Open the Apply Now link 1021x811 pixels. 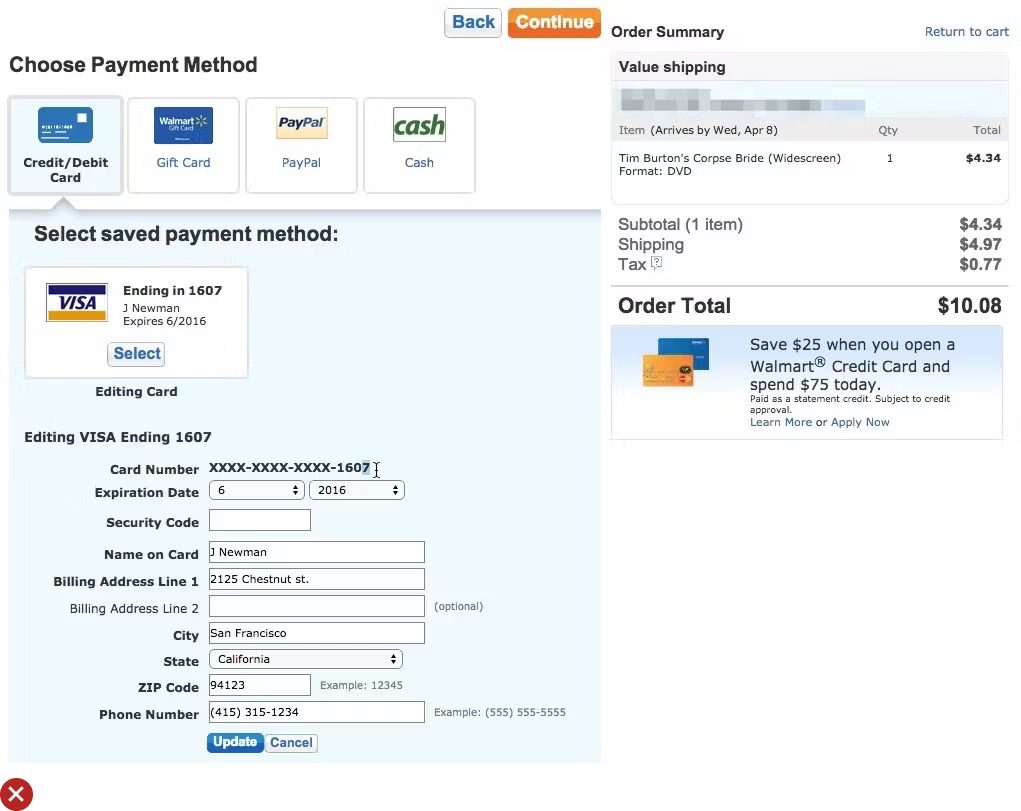click(x=860, y=422)
